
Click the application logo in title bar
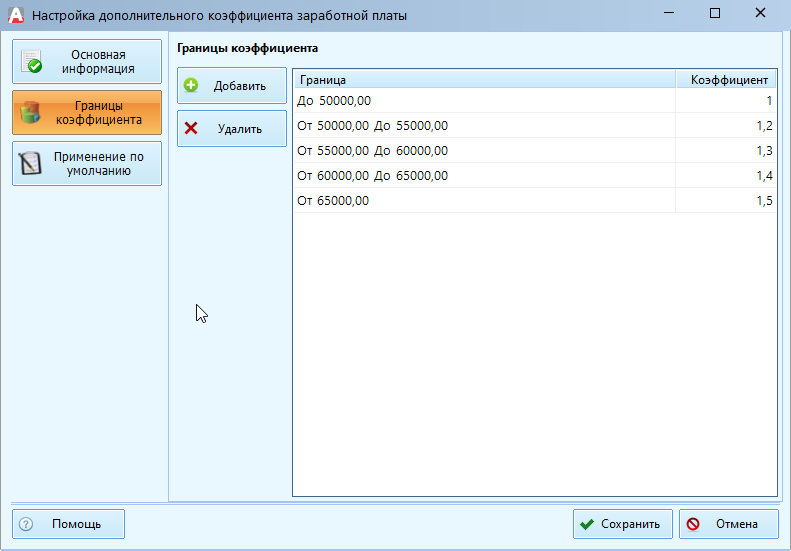(16, 15)
